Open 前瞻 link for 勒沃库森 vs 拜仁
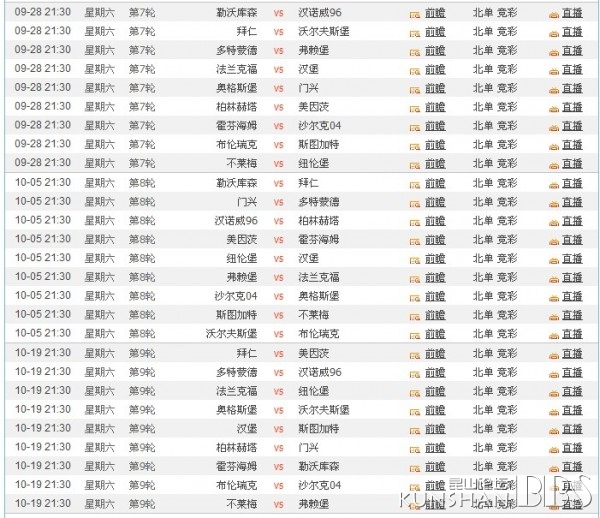The height and width of the screenshot is (518, 600). (x=435, y=183)
